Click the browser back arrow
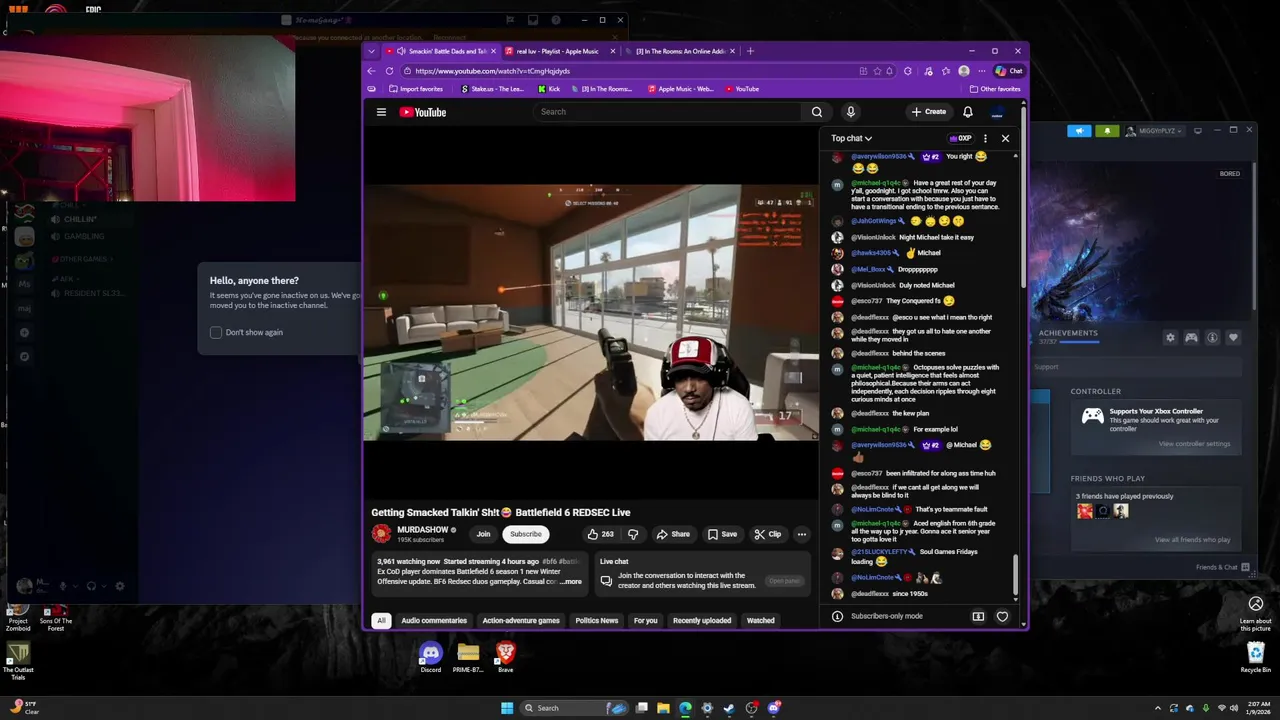This screenshot has height=720, width=1280. pyautogui.click(x=371, y=71)
